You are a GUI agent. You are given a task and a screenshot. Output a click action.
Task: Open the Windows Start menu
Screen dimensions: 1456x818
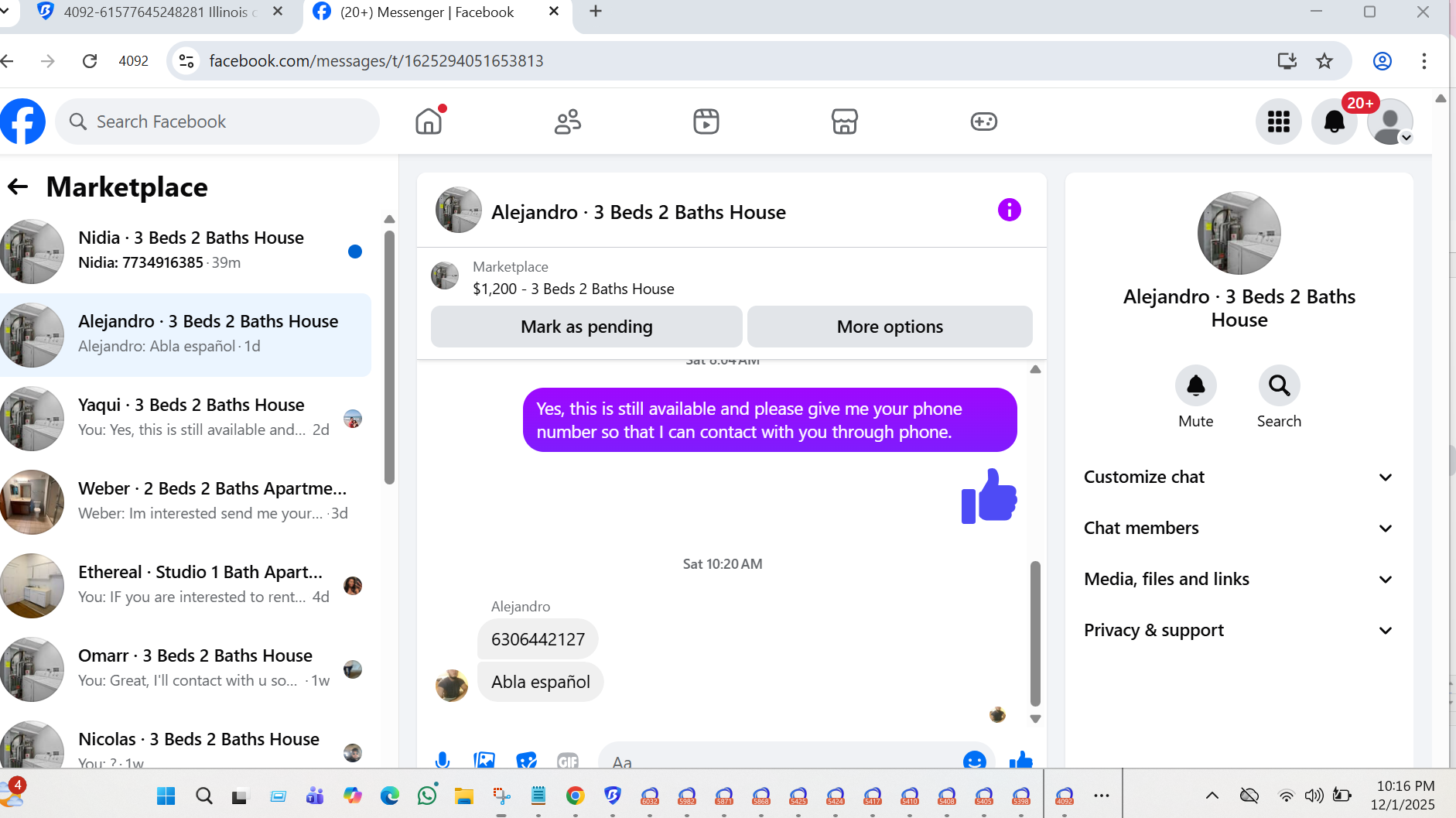[x=166, y=796]
